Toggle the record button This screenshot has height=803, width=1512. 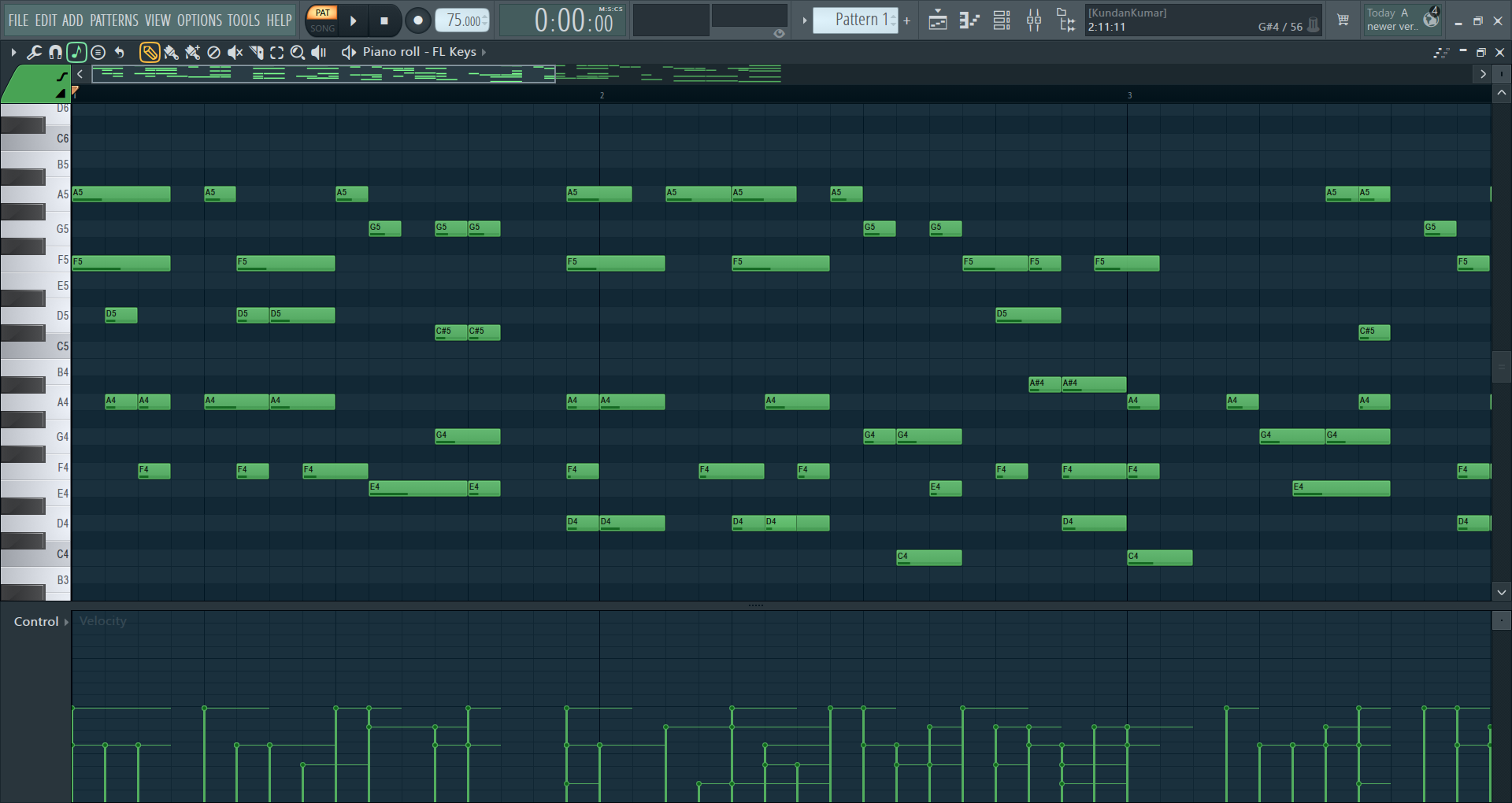pyautogui.click(x=418, y=20)
